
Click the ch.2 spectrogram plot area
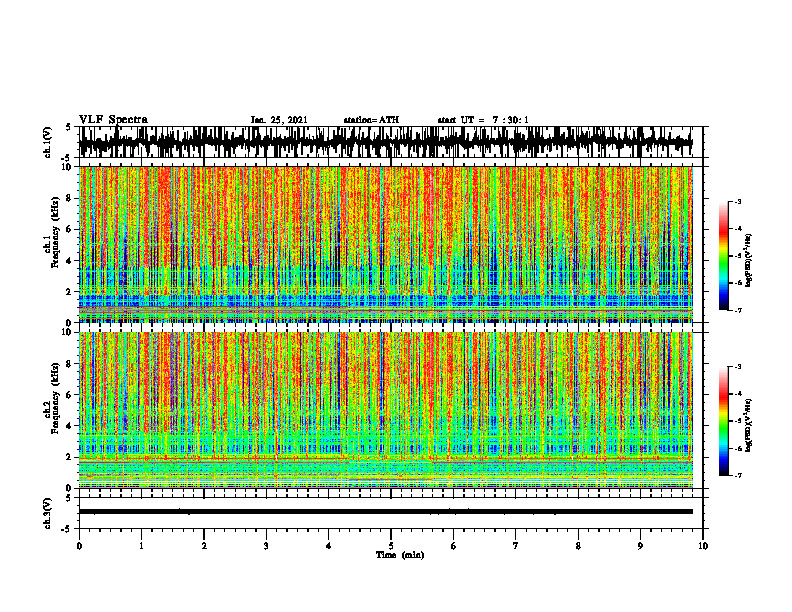[x=385, y=410]
